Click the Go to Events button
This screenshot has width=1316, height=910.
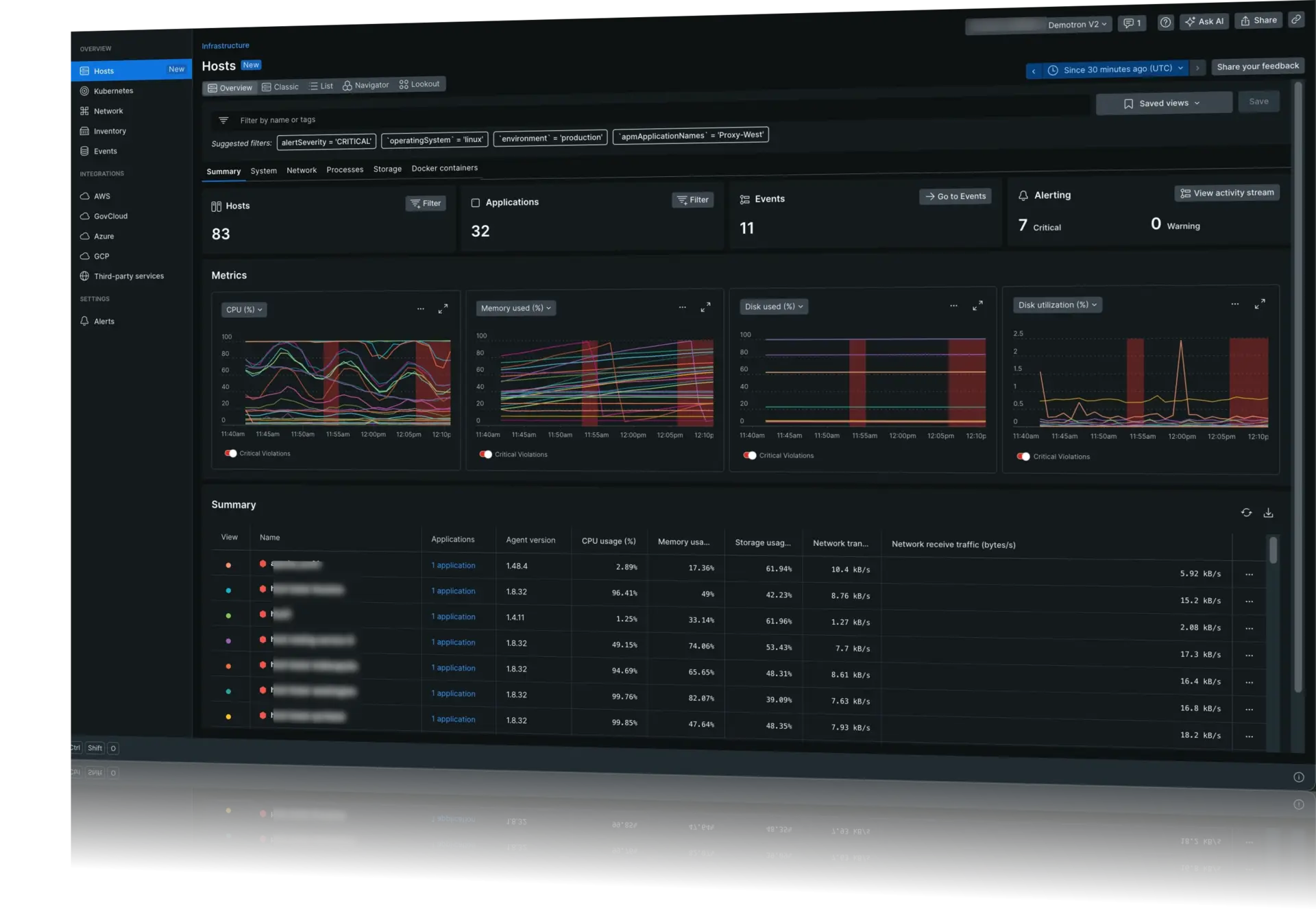point(955,196)
